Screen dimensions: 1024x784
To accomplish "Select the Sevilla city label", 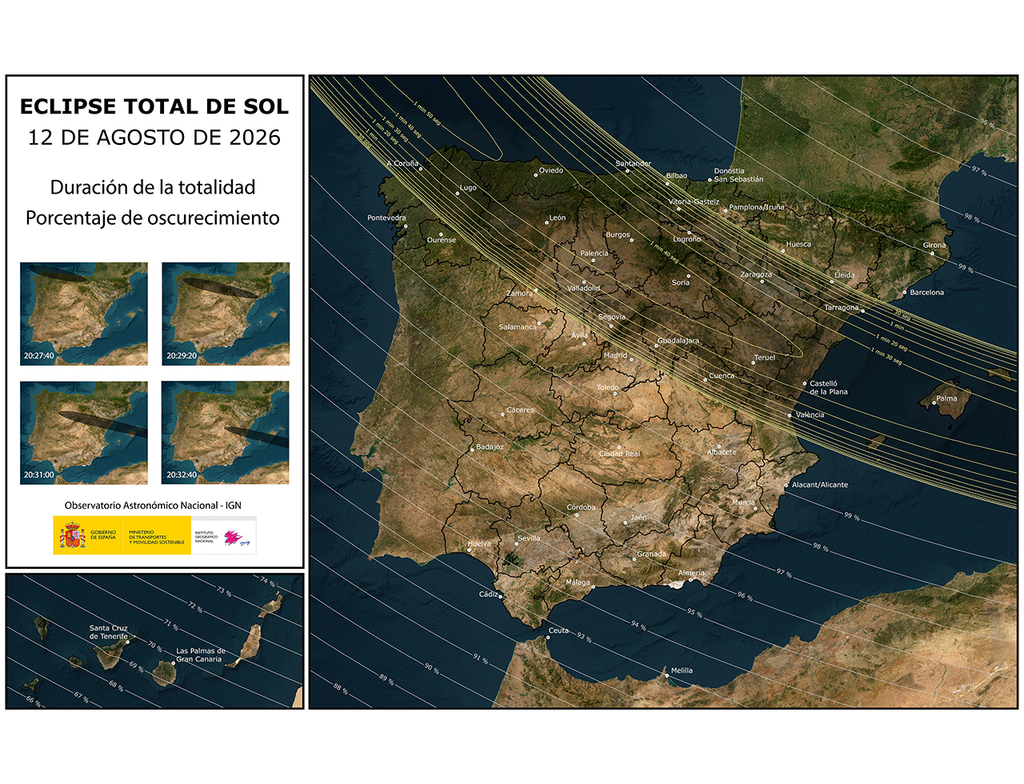I will click(529, 538).
